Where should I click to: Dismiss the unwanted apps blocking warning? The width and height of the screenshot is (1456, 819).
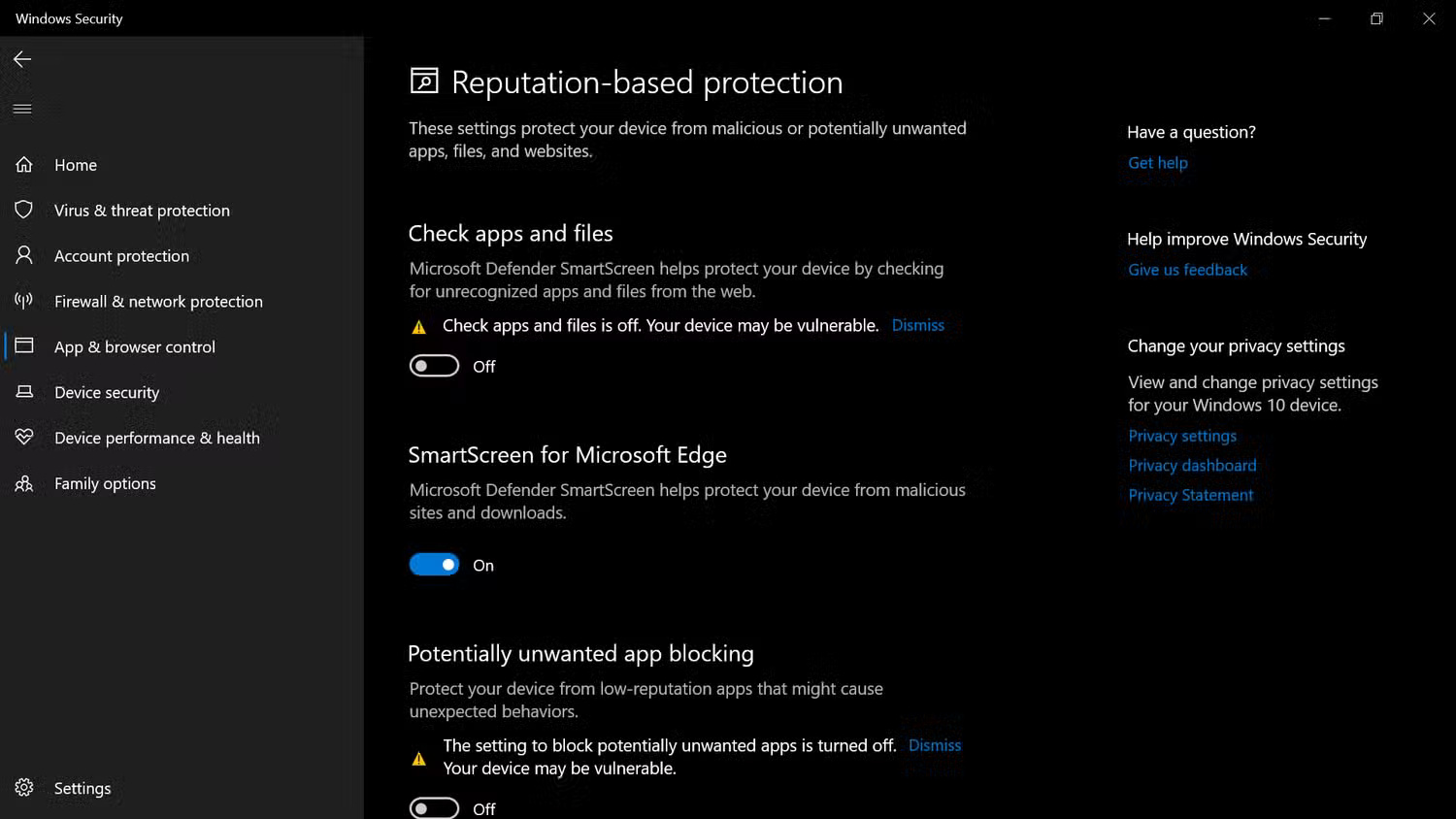(x=935, y=745)
